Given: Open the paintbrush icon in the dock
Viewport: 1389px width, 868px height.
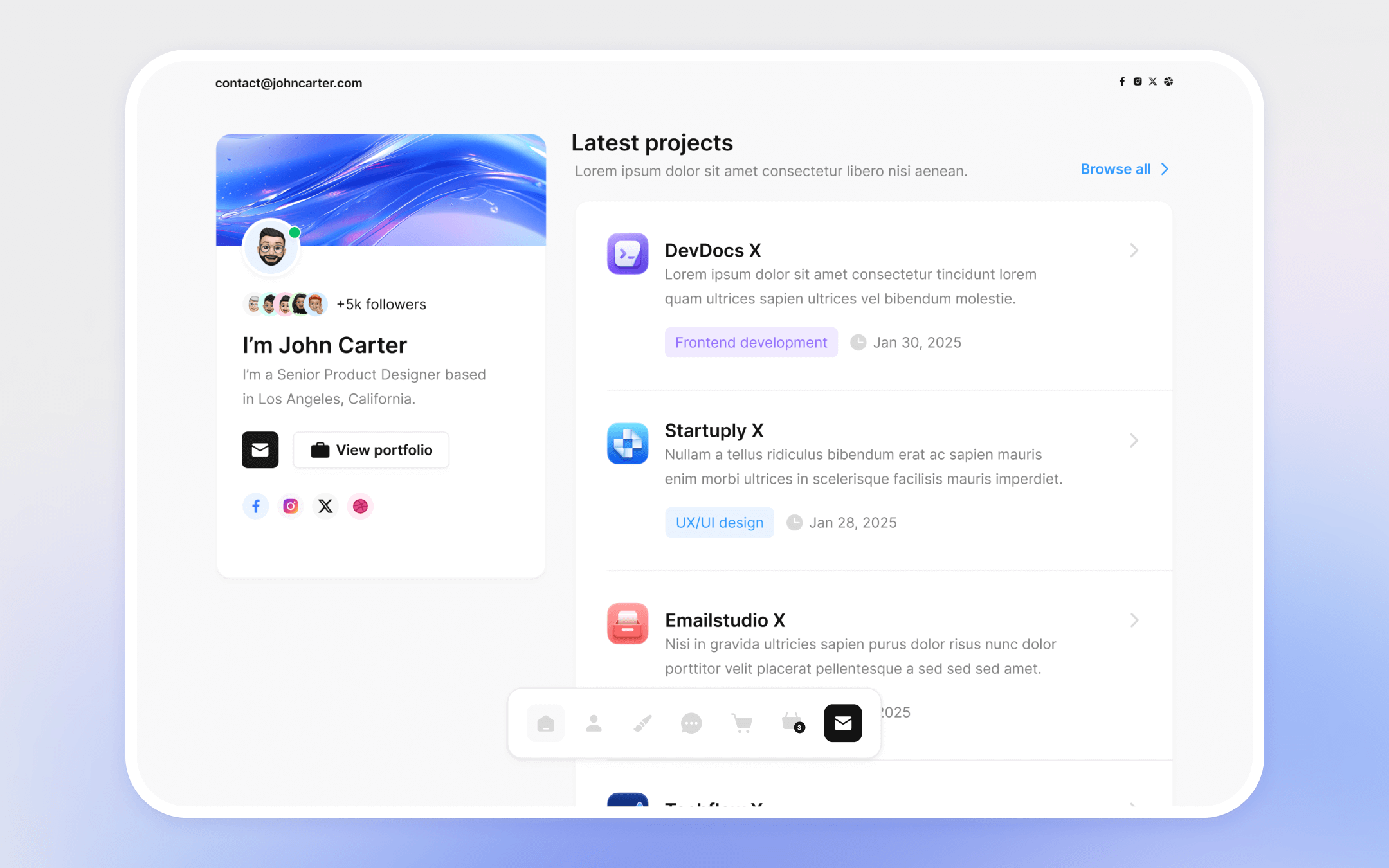Looking at the screenshot, I should pyautogui.click(x=643, y=723).
